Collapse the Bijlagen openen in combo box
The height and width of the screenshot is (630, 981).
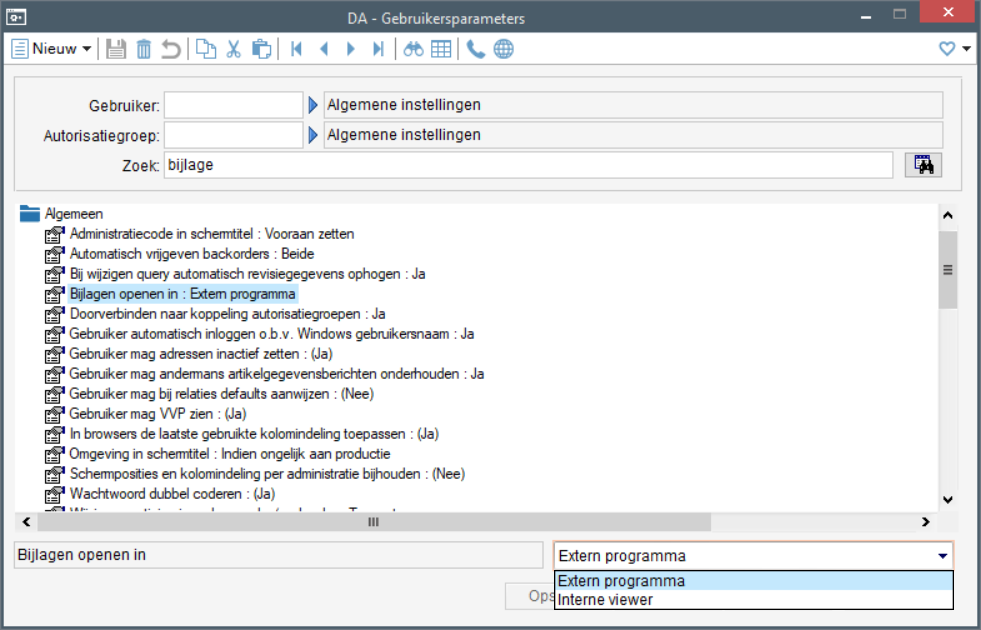pos(942,556)
